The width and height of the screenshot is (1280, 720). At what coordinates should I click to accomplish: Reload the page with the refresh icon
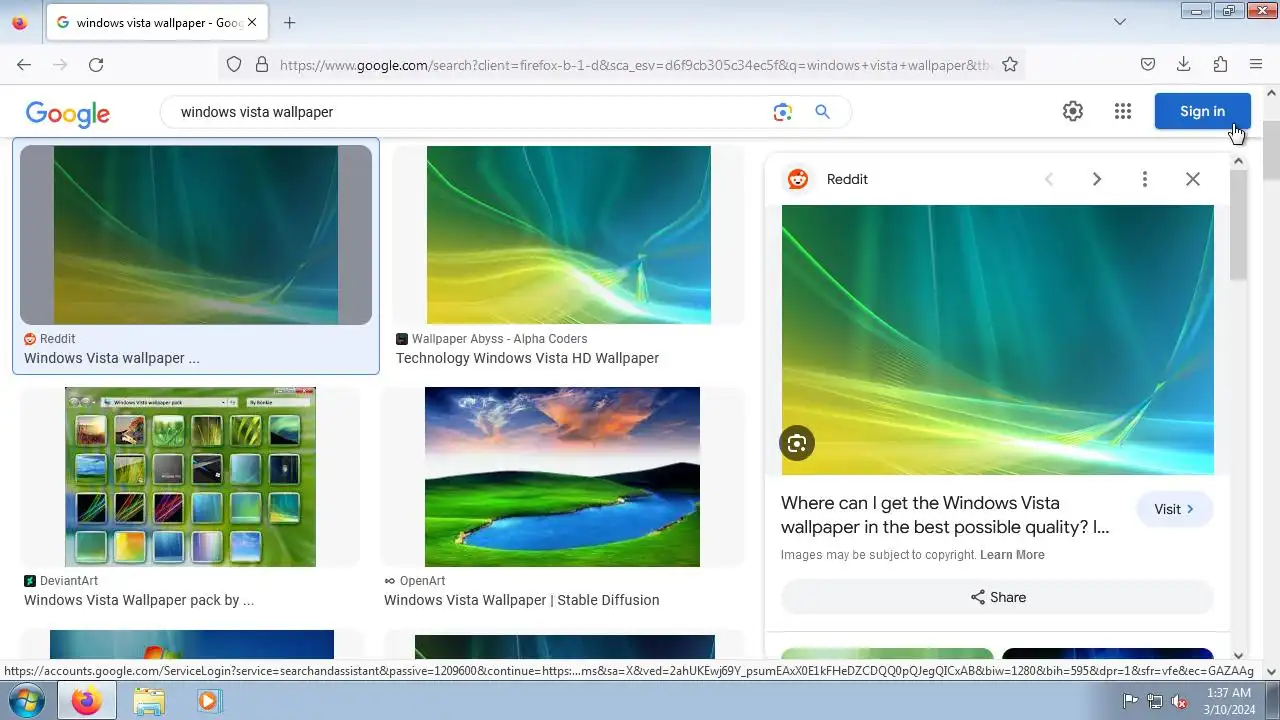pos(96,65)
